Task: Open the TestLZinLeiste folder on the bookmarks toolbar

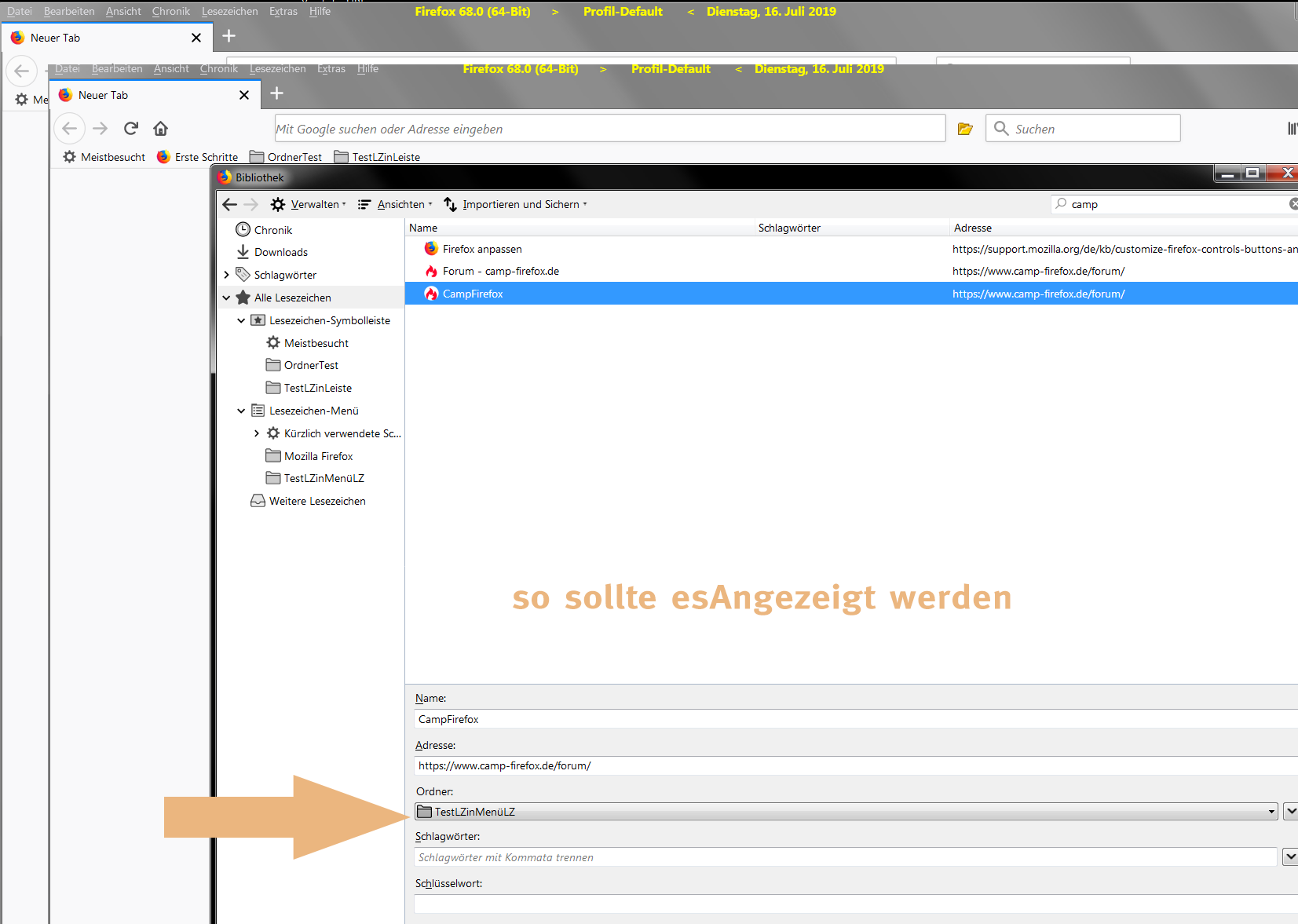Action: click(377, 157)
